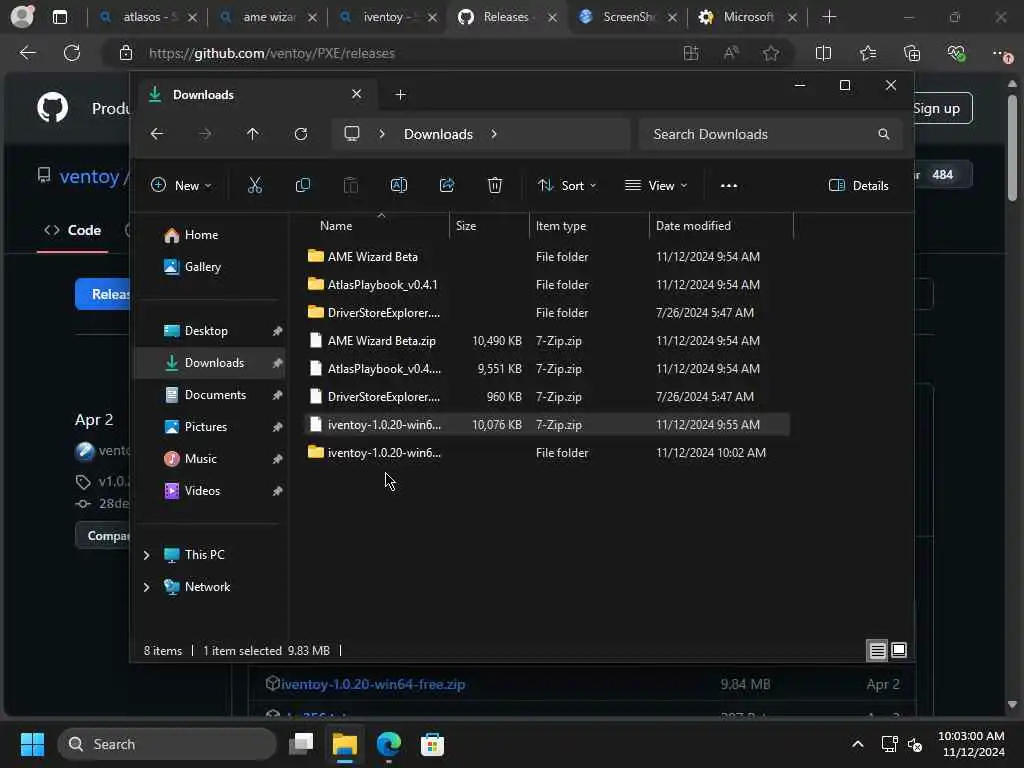
Task: Expand chevron after Downloads in address bar
Action: 494,134
